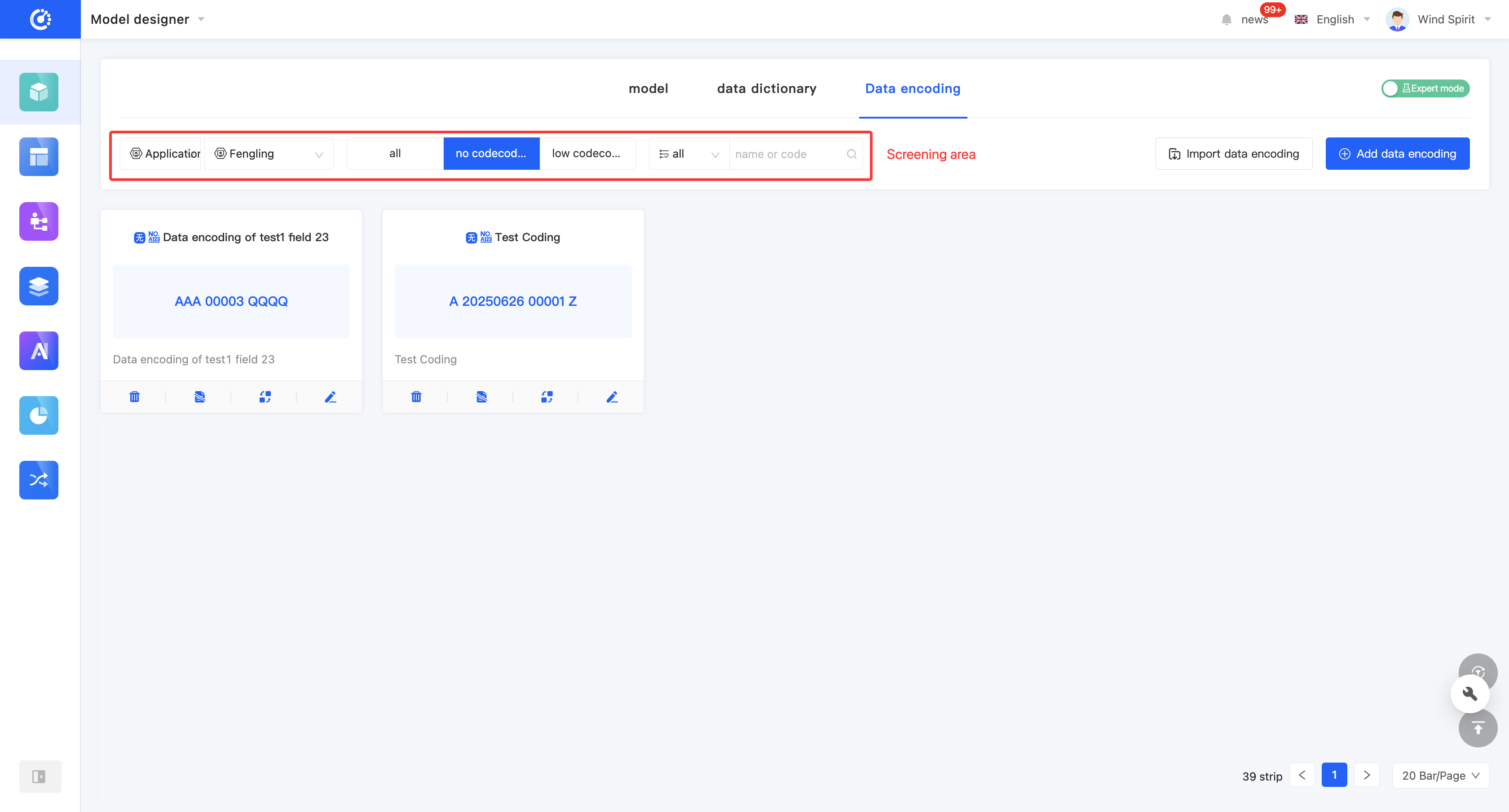The image size is (1509, 812).
Task: Click the pie chart sidebar icon
Action: click(39, 415)
